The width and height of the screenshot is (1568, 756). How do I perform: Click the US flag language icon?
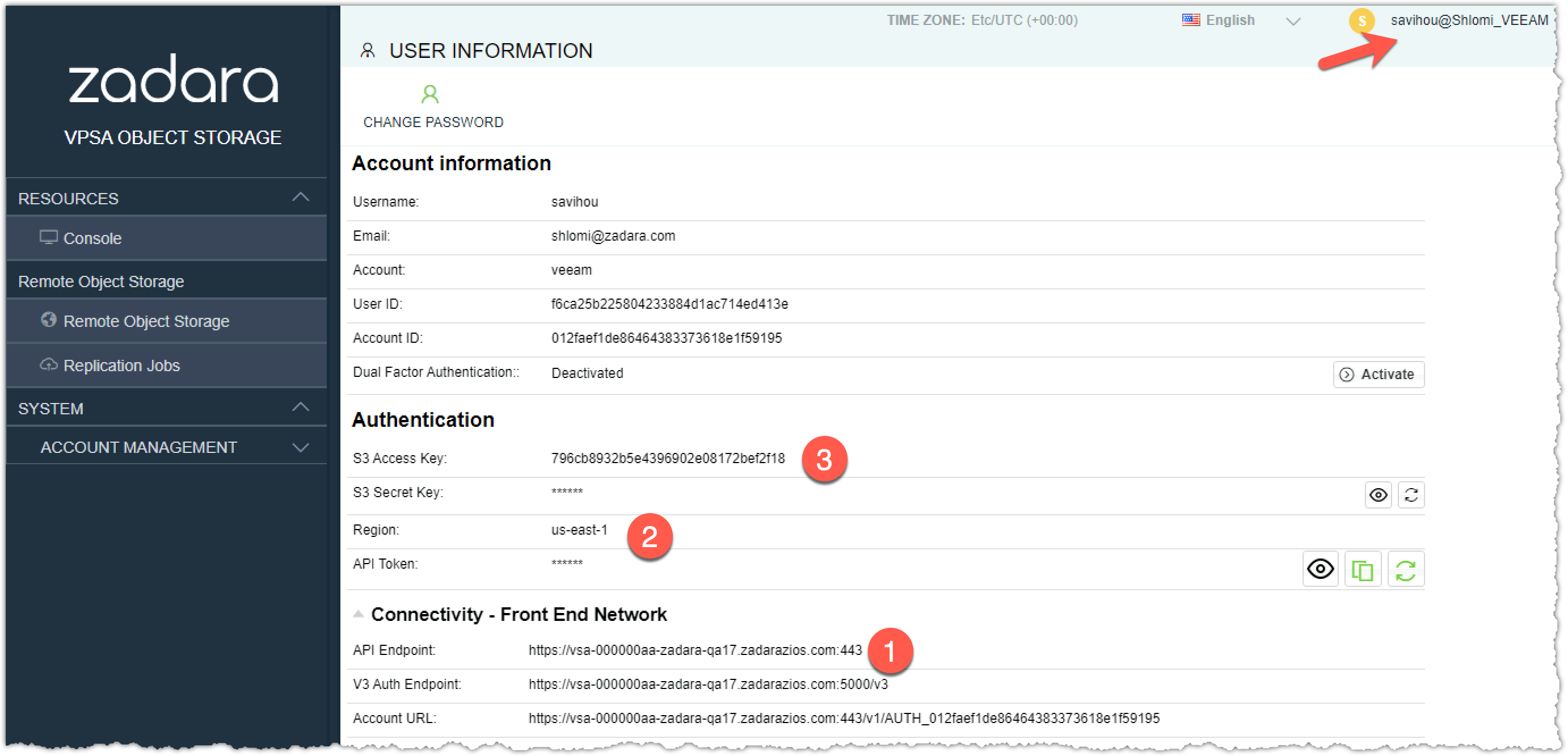click(x=1191, y=20)
